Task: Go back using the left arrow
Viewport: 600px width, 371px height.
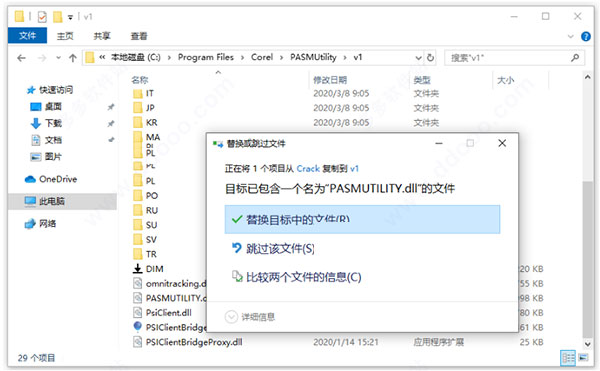Action: tap(21, 58)
